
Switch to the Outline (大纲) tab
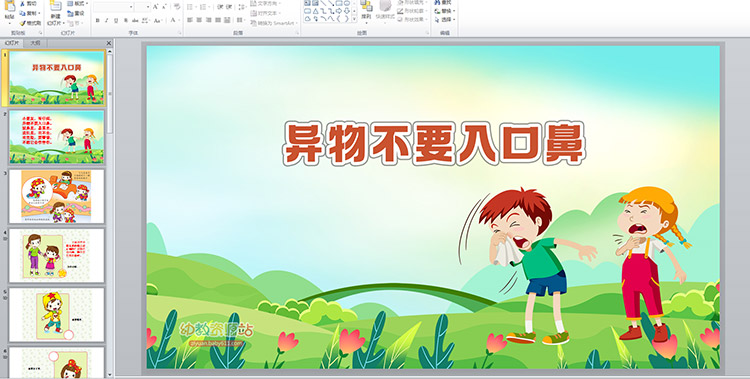pyautogui.click(x=35, y=43)
